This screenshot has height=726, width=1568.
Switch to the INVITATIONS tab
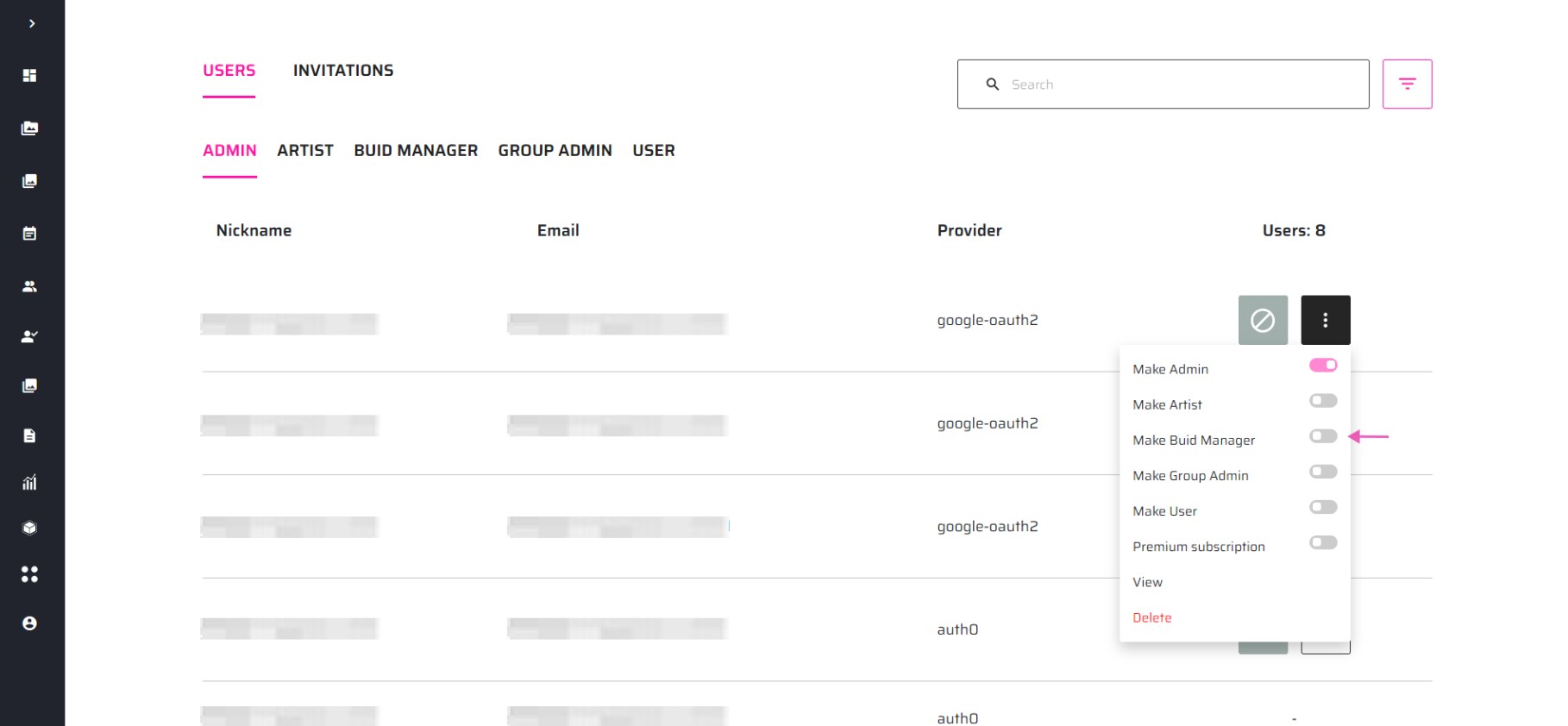[343, 71]
